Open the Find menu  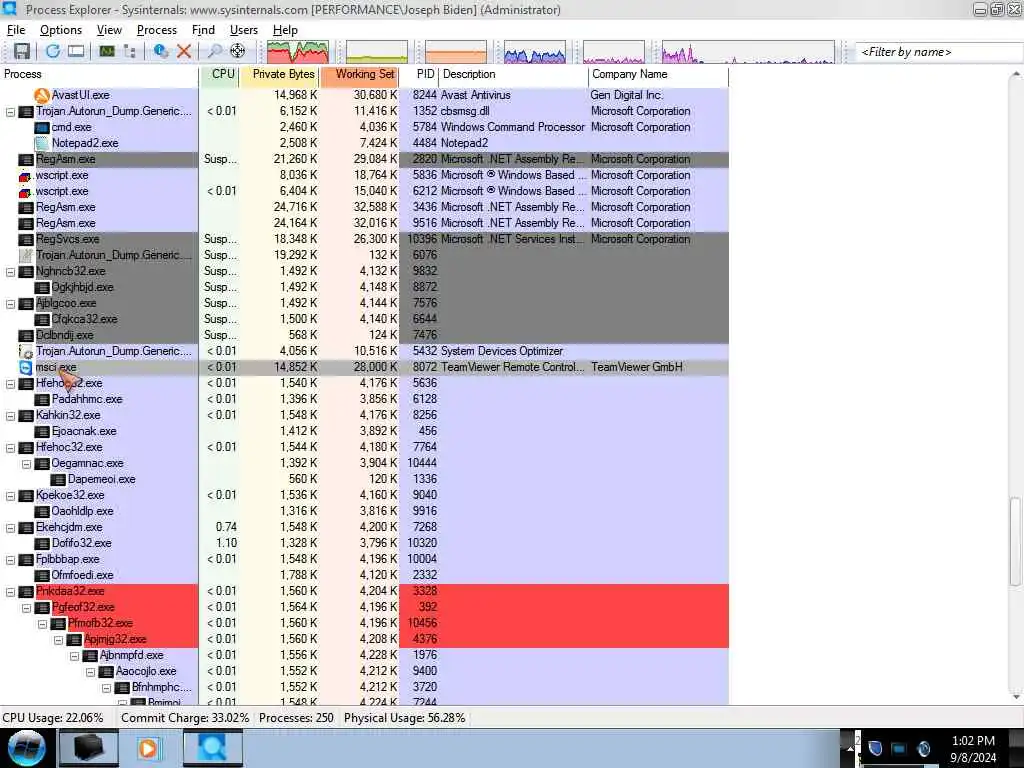click(203, 30)
